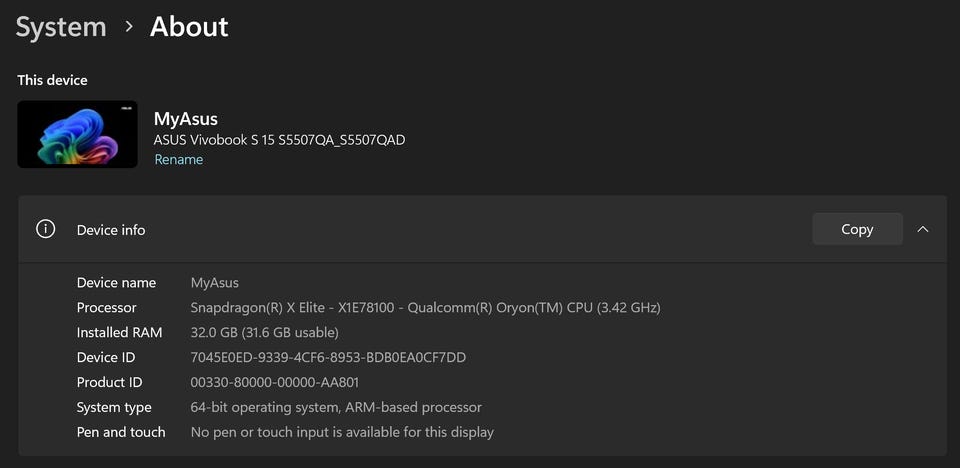Click the Device info section header label
The height and width of the screenshot is (468, 960).
[x=111, y=230]
